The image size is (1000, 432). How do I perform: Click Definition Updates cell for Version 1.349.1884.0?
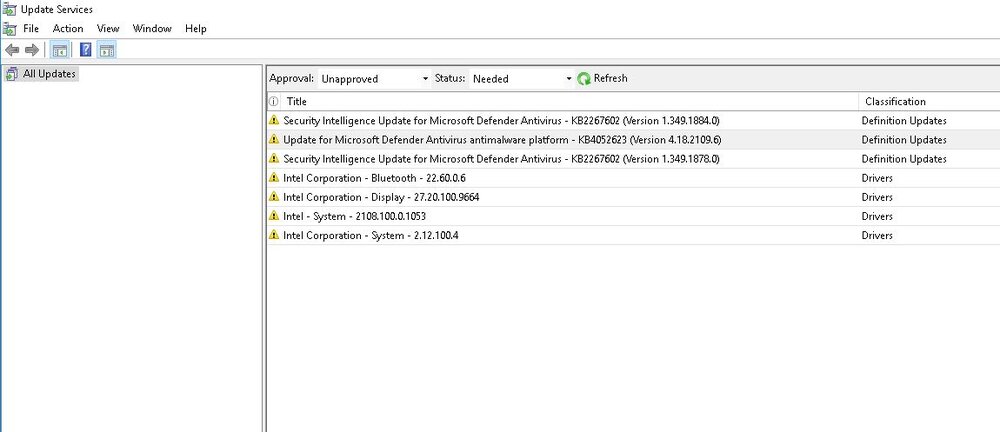904,121
